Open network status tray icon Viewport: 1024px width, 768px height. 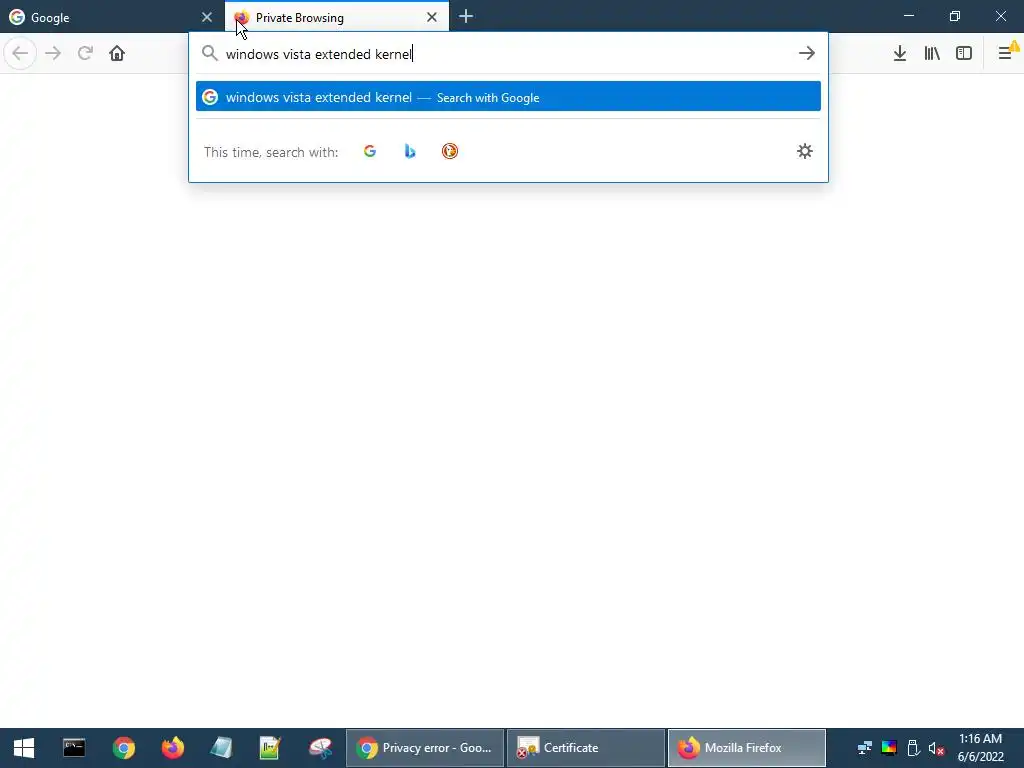click(865, 748)
